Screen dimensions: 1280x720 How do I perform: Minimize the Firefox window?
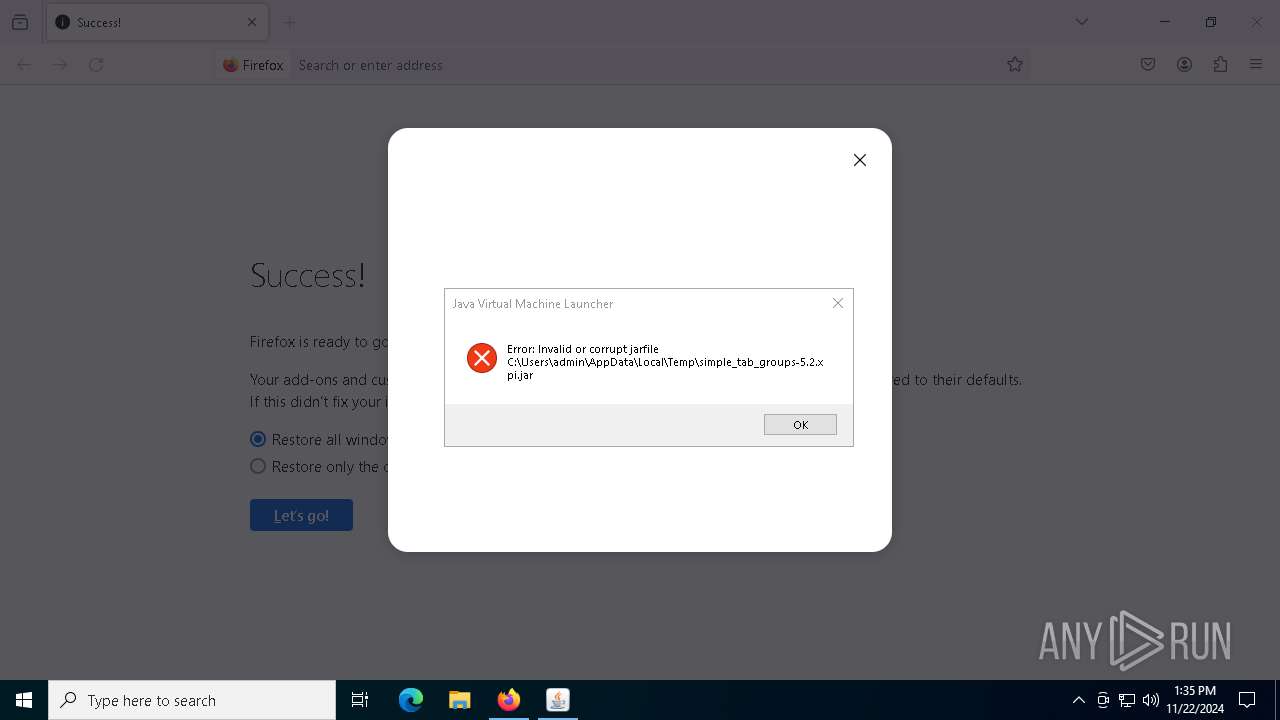[1165, 22]
